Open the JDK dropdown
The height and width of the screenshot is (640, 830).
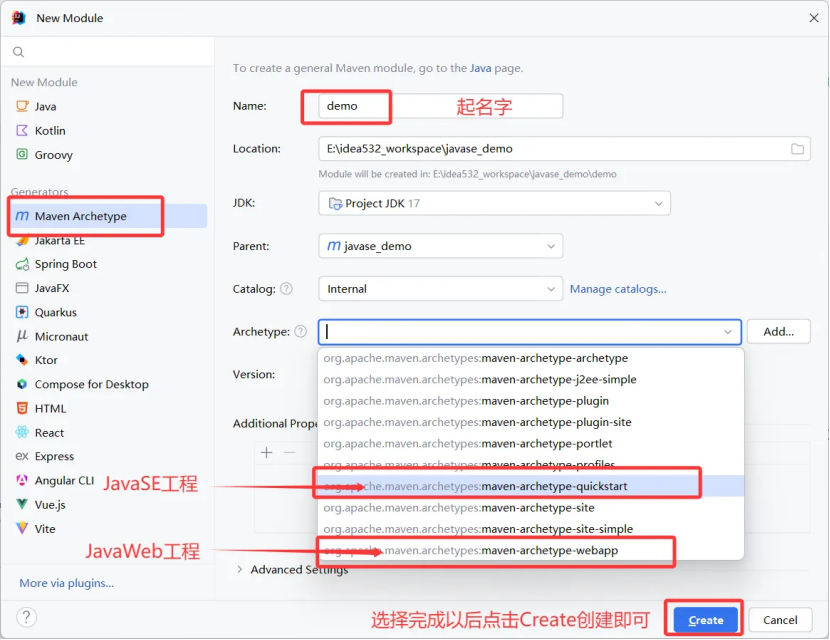[494, 203]
